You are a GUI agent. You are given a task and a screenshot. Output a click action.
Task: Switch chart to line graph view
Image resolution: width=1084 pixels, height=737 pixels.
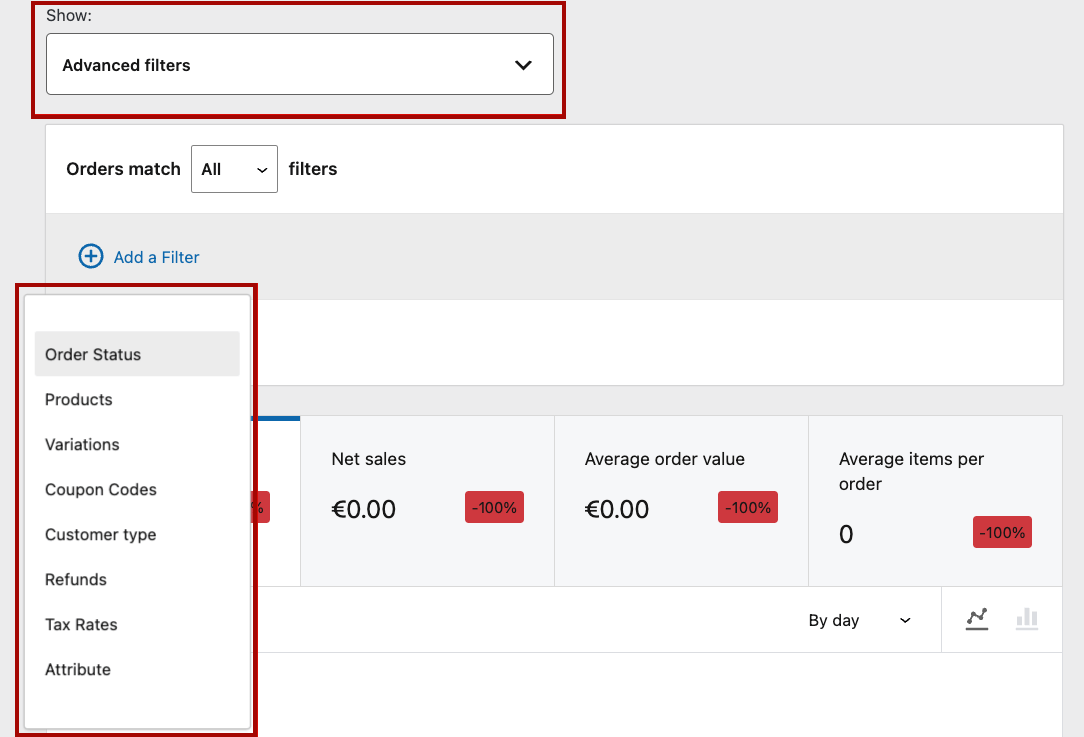[977, 620]
